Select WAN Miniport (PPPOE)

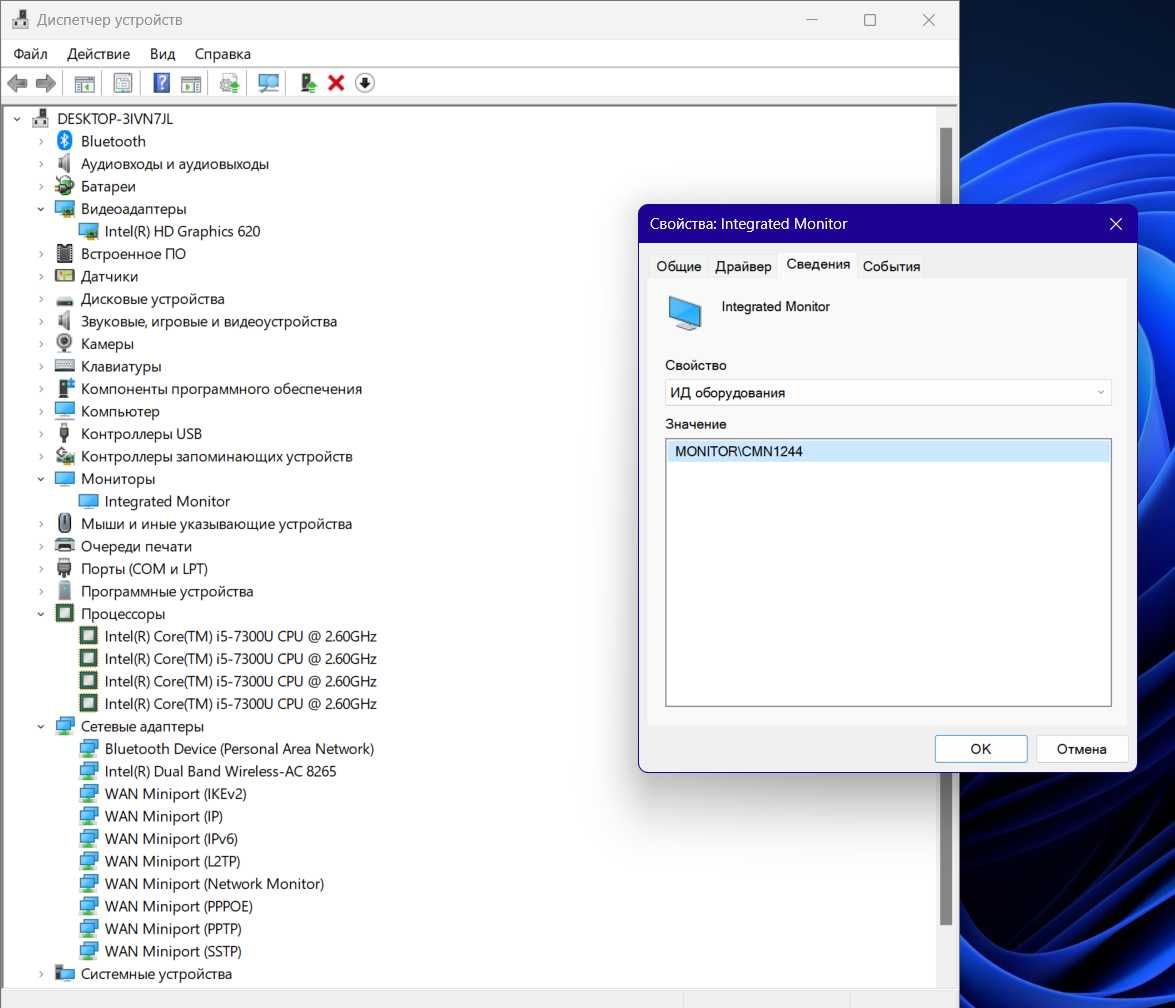pos(178,905)
